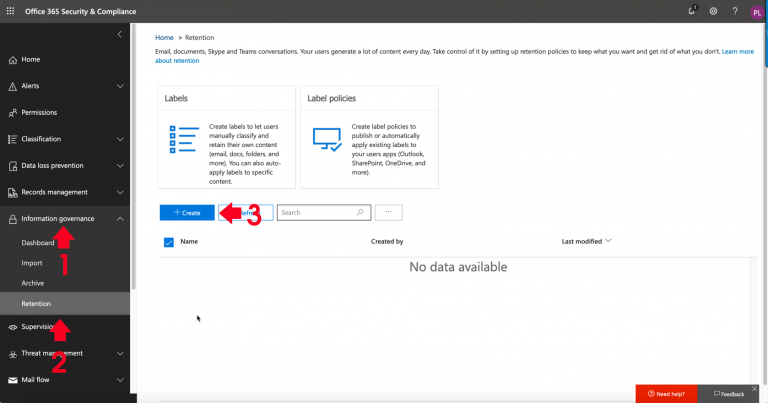Click the Information governance lock icon
This screenshot has width=768, height=403.
coord(13,219)
